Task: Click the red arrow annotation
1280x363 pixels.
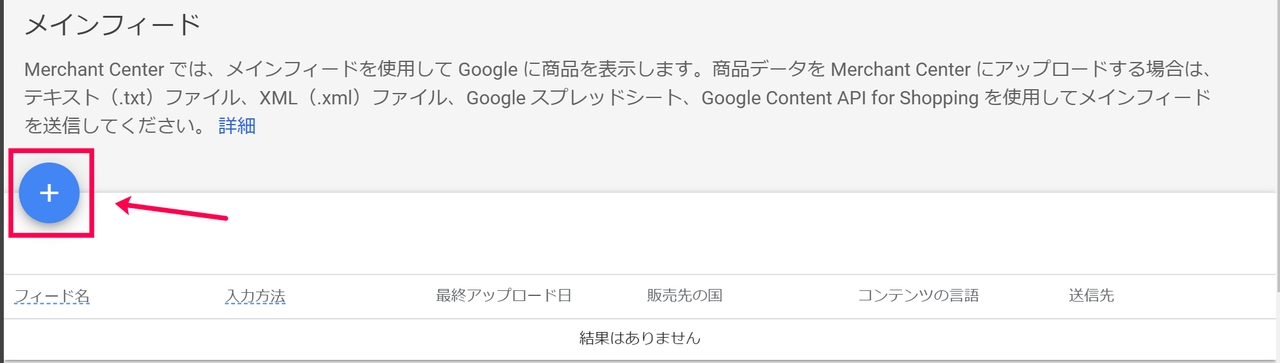Action: pos(173,208)
